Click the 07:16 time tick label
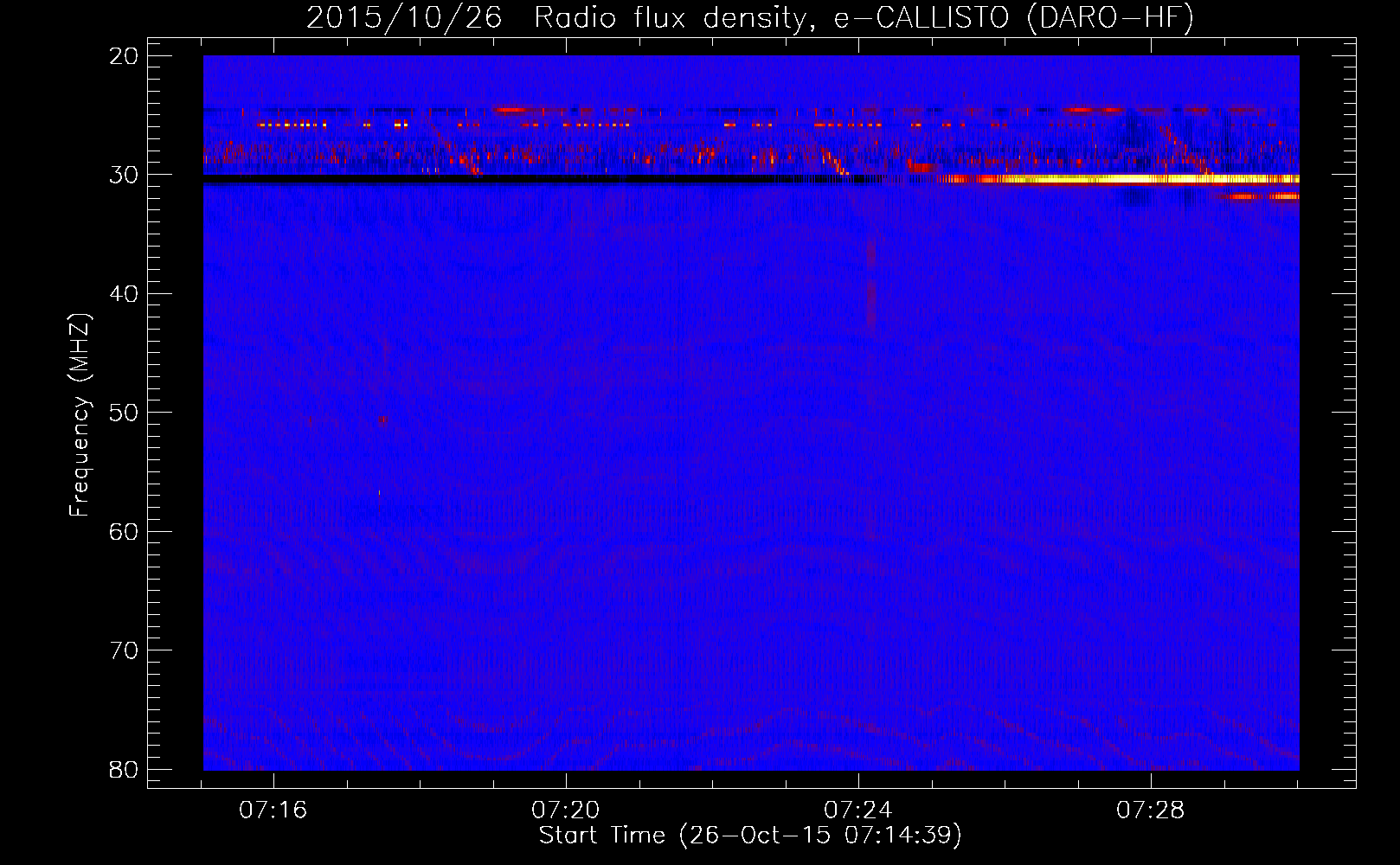 point(273,811)
